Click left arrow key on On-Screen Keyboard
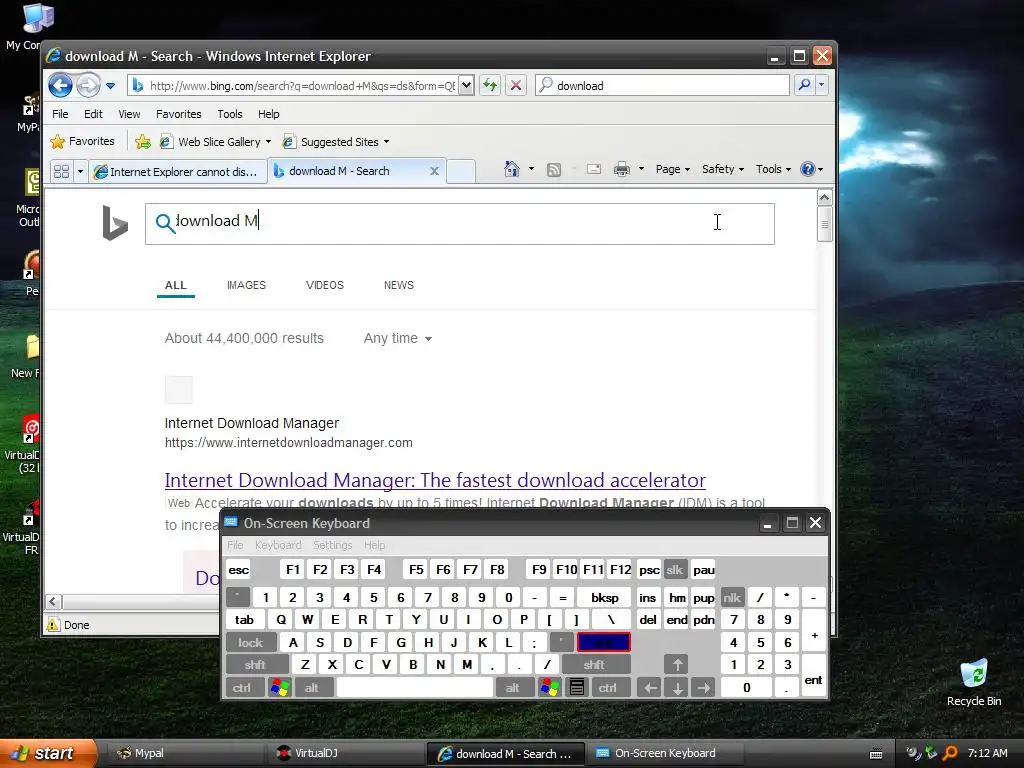This screenshot has height=768, width=1024. click(649, 687)
